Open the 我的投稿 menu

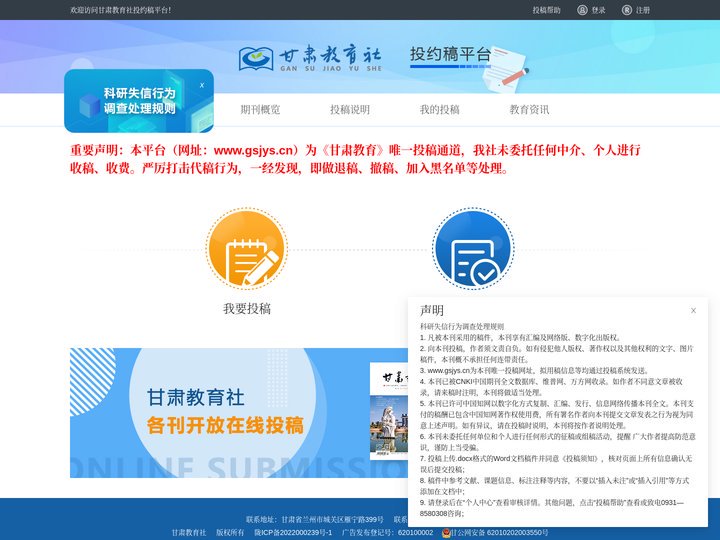point(439,109)
